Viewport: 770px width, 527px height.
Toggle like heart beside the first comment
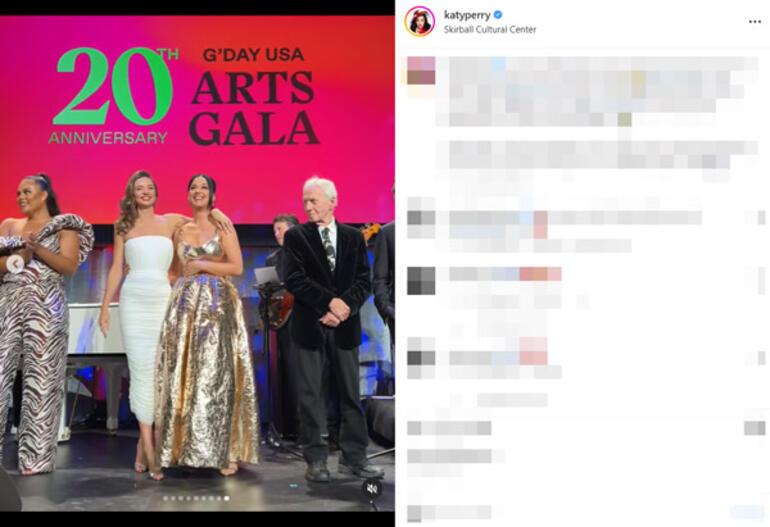(x=755, y=218)
